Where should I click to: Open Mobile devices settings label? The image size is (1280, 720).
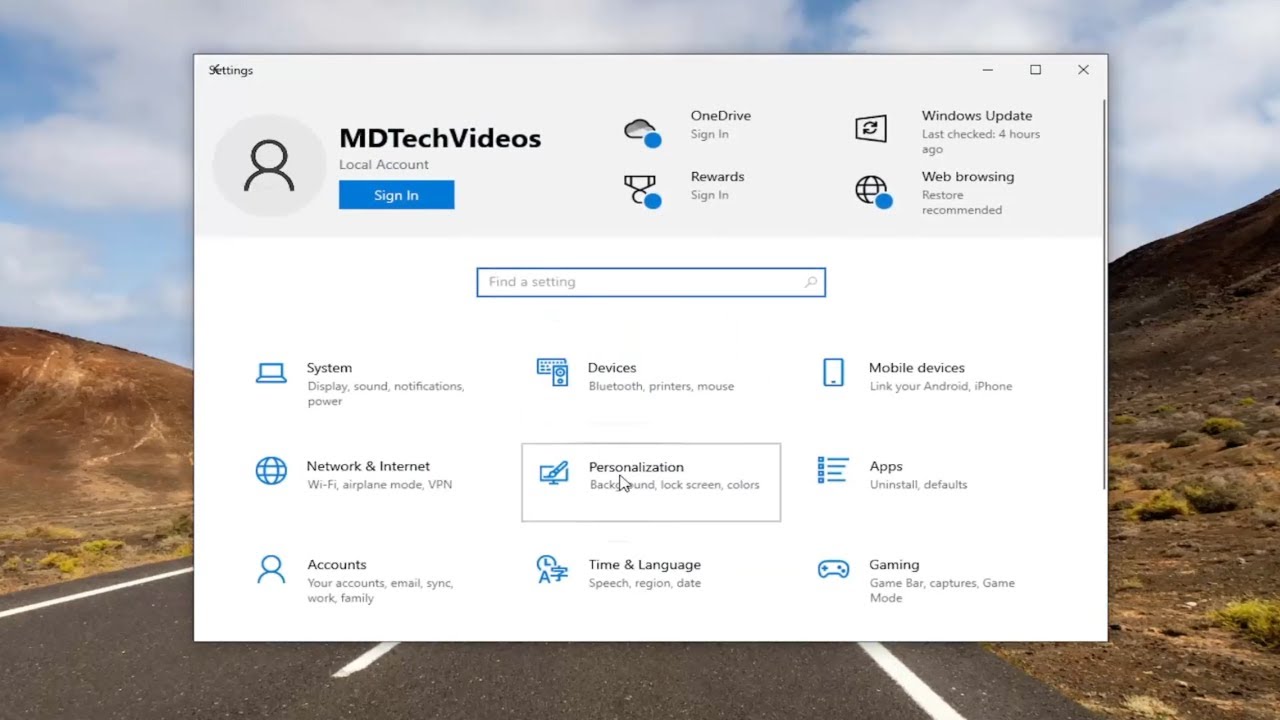click(917, 368)
